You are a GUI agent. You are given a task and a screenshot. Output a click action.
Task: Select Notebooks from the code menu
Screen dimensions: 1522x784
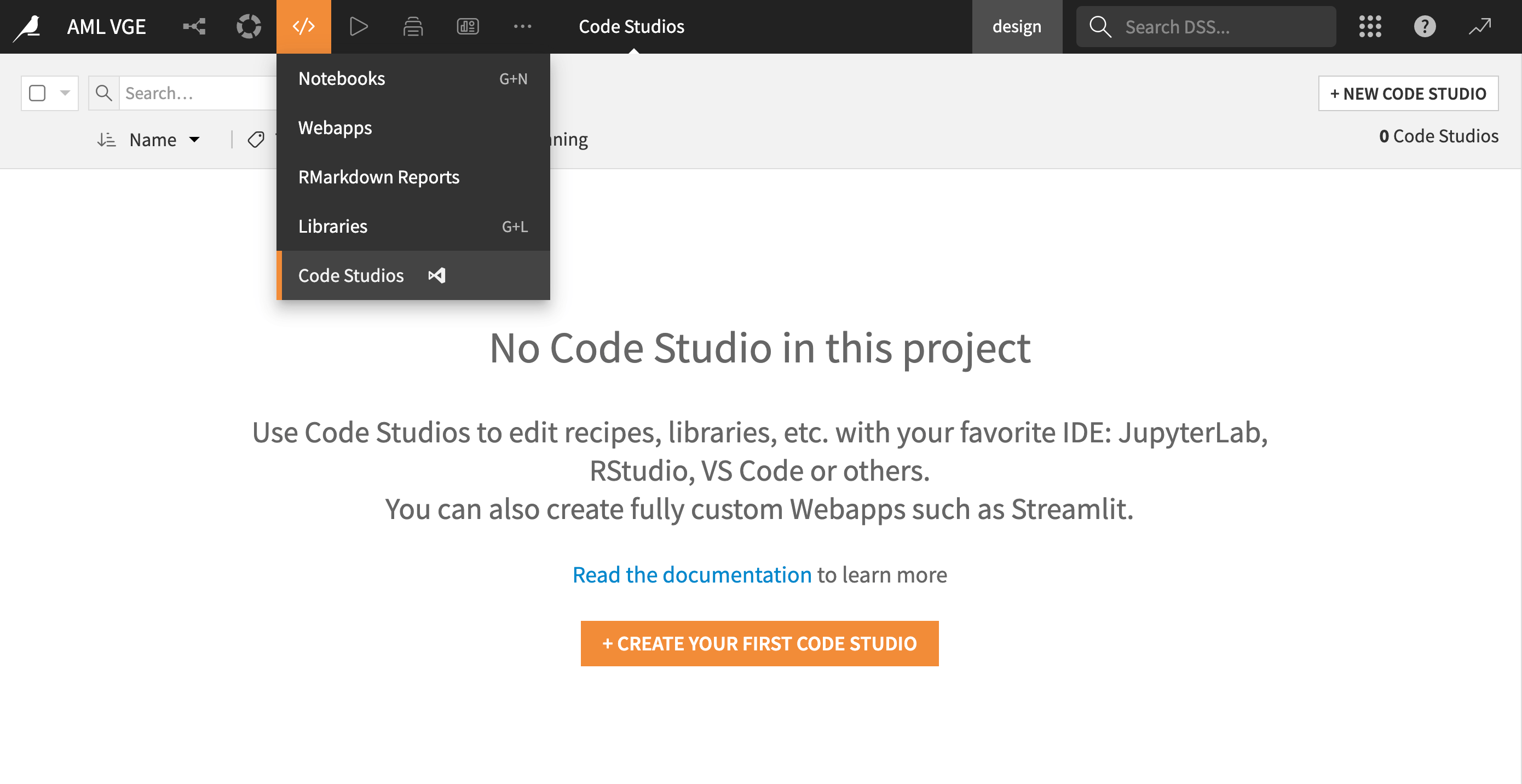coord(343,77)
